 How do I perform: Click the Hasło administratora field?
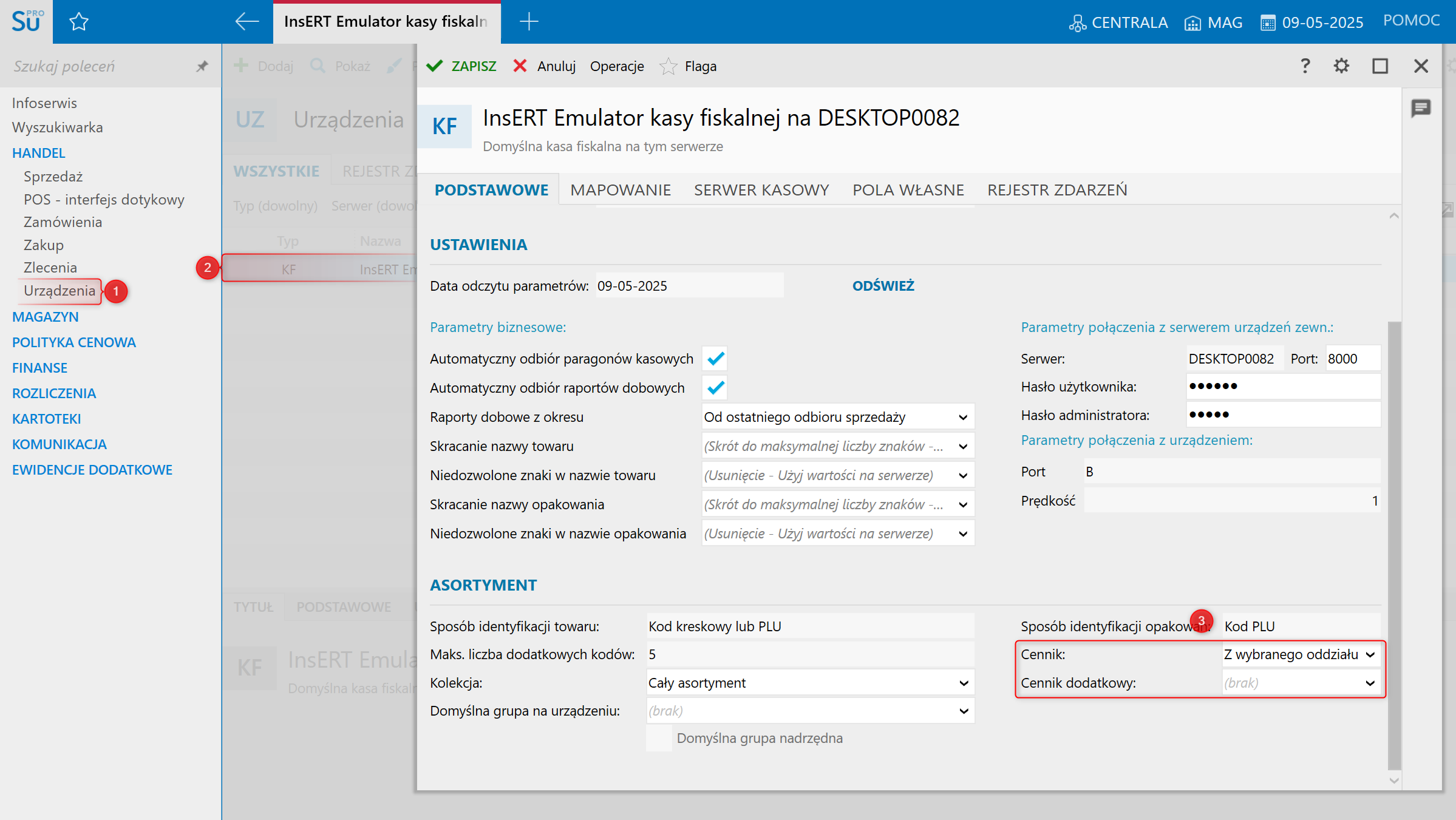click(1284, 415)
